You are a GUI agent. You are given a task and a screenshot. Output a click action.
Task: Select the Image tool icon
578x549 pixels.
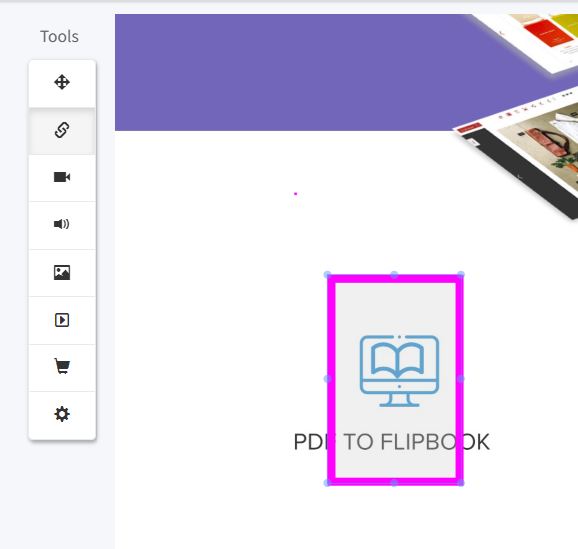[x=62, y=272]
